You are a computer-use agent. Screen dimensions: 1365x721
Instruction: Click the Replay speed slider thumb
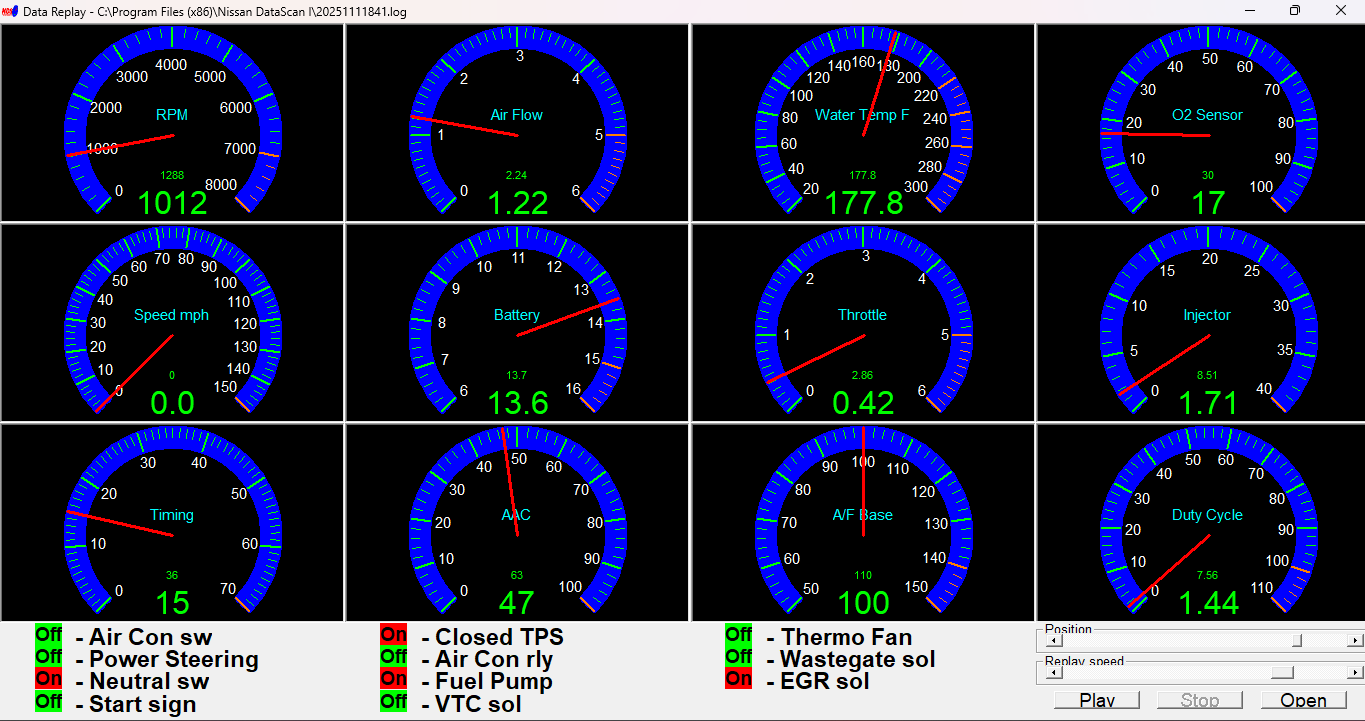pyautogui.click(x=1283, y=672)
